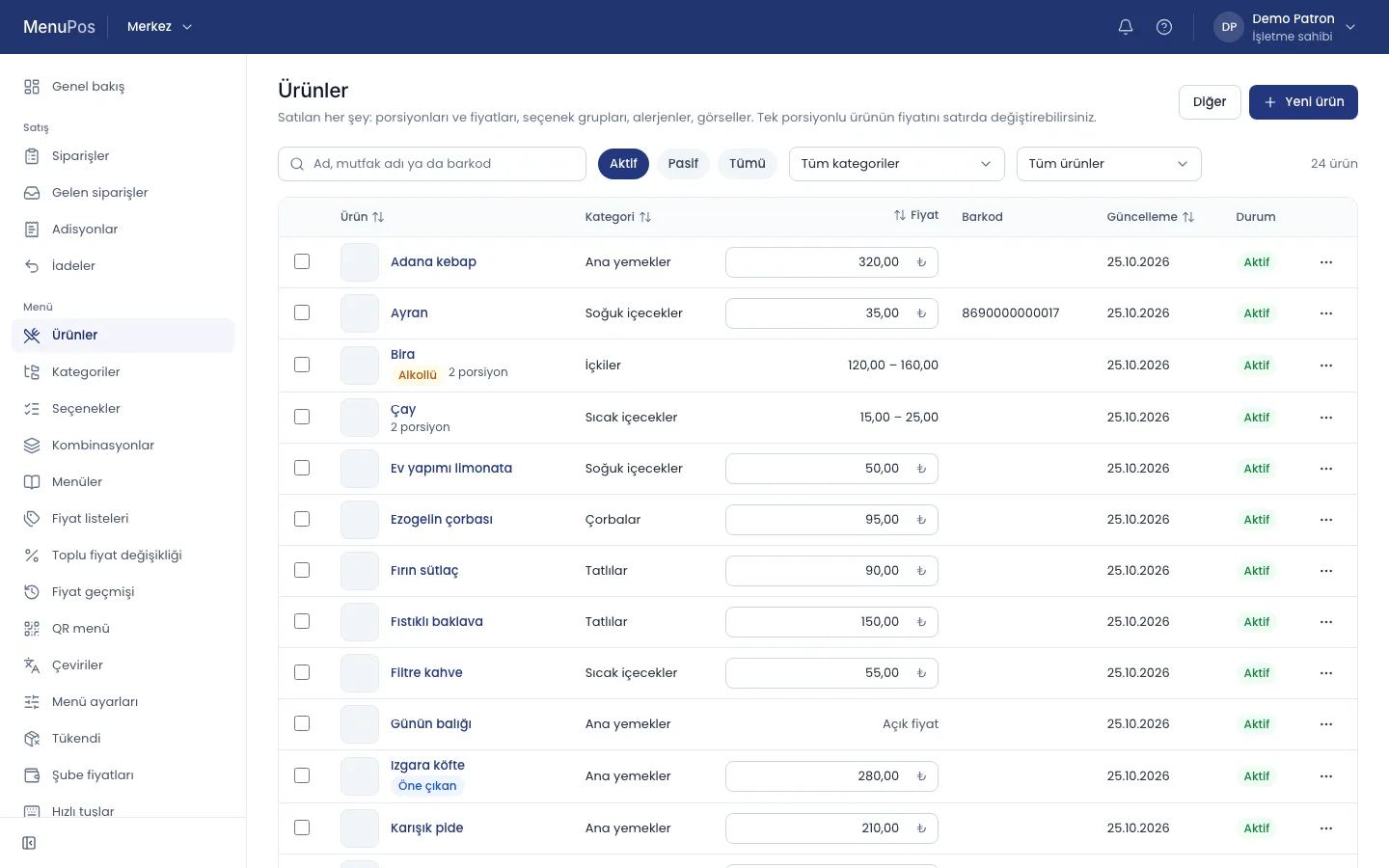Open the Izgara köfte product link
The width and height of the screenshot is (1389, 868).
427,766
